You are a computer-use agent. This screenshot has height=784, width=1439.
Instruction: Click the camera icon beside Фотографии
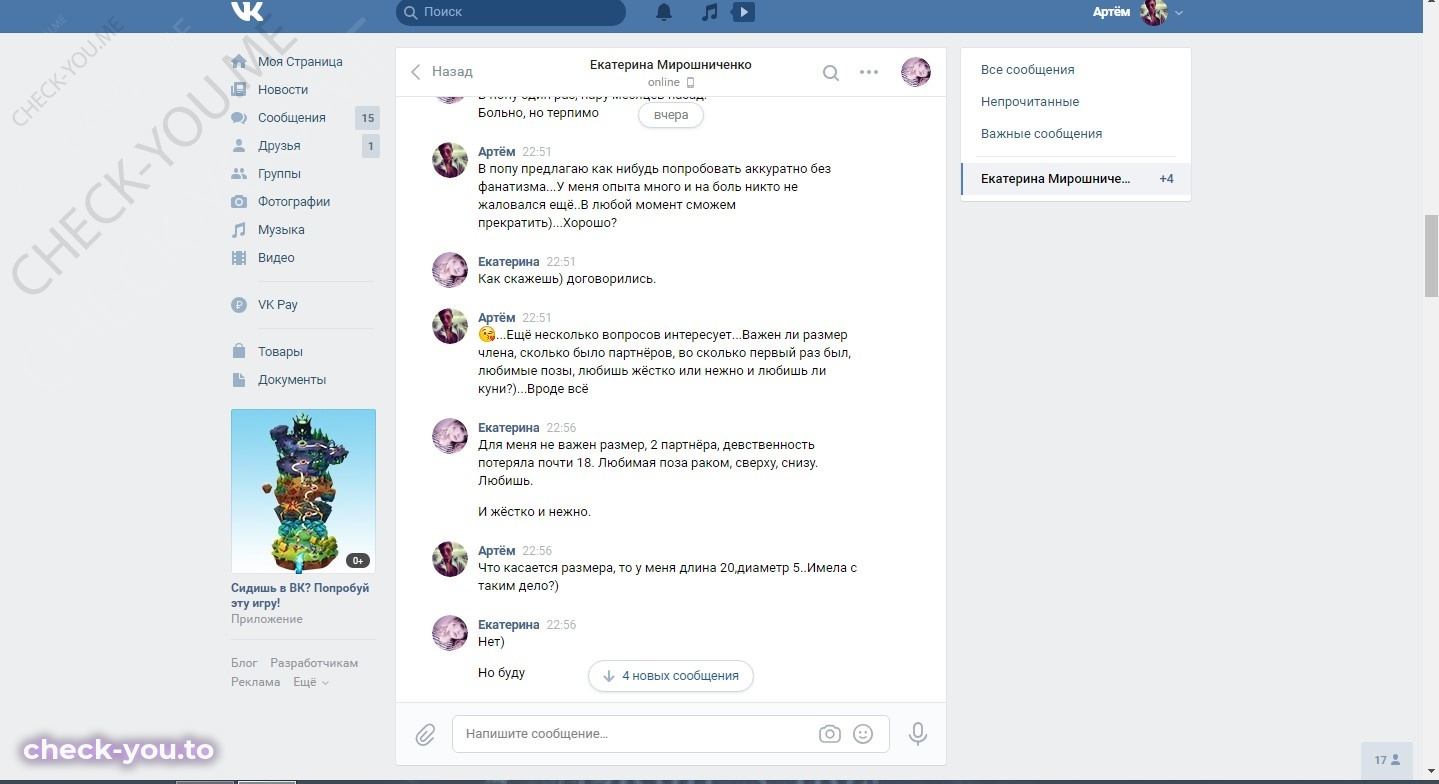coord(239,202)
